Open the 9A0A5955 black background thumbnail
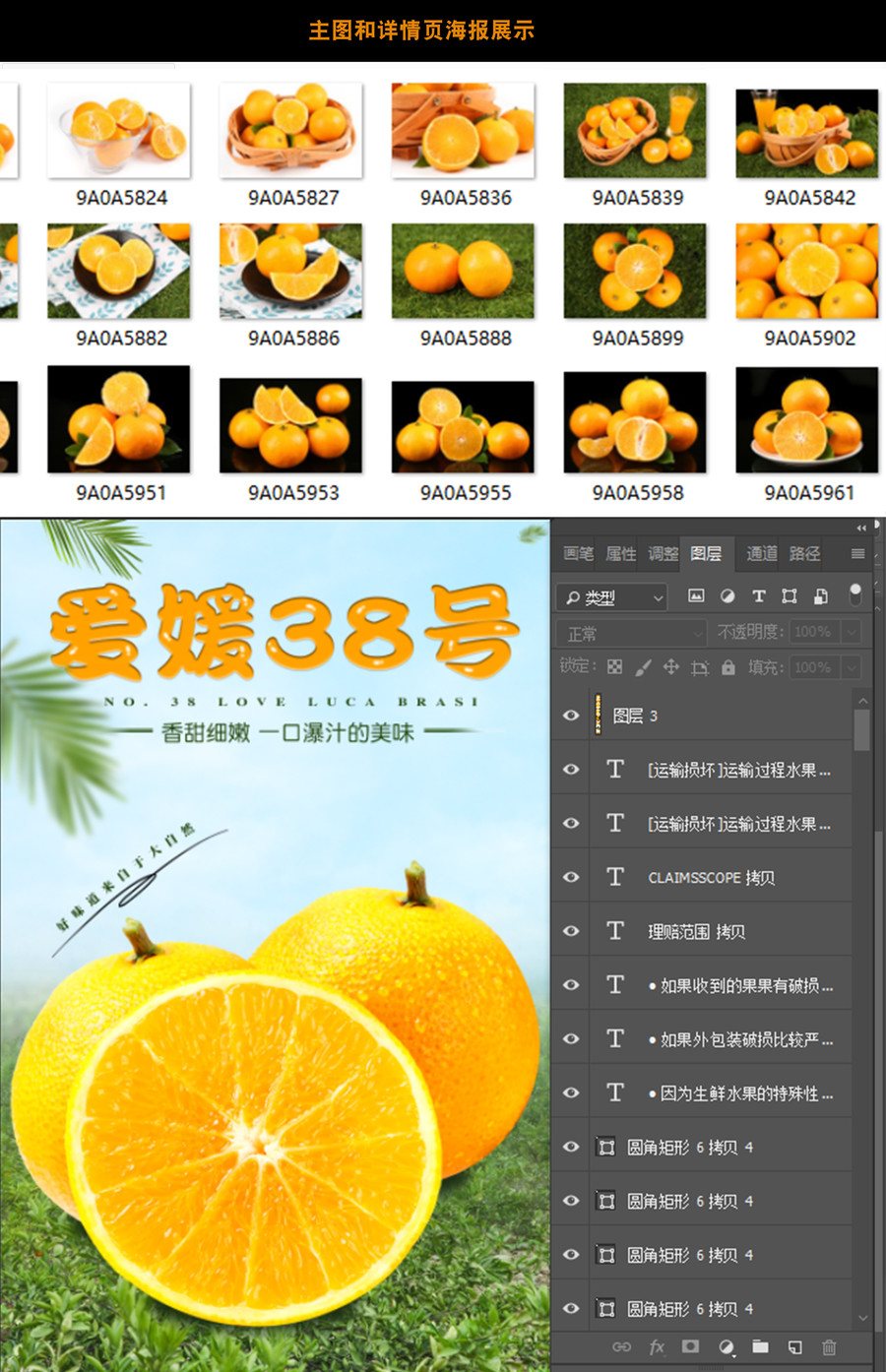Image resolution: width=886 pixels, height=1372 pixels. coord(463,426)
